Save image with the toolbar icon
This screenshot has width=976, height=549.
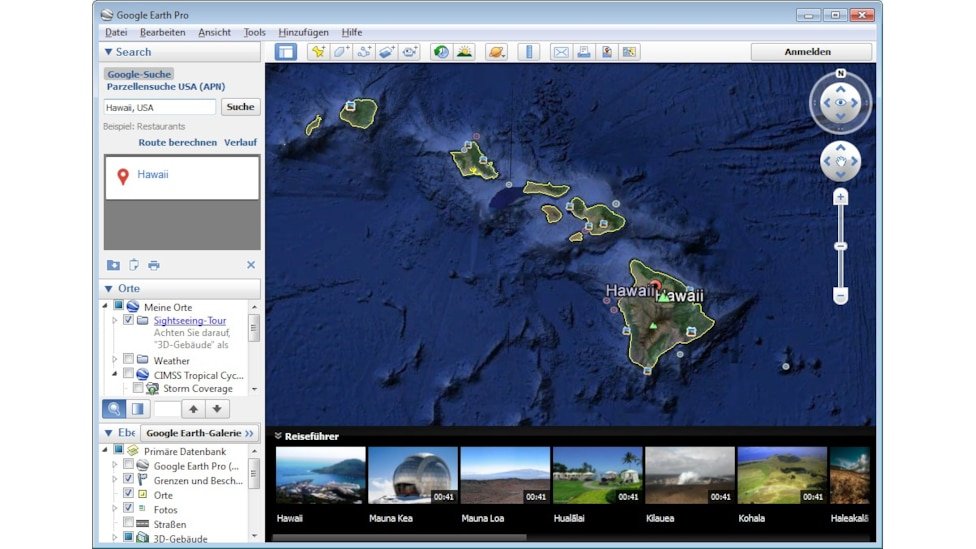tap(607, 52)
